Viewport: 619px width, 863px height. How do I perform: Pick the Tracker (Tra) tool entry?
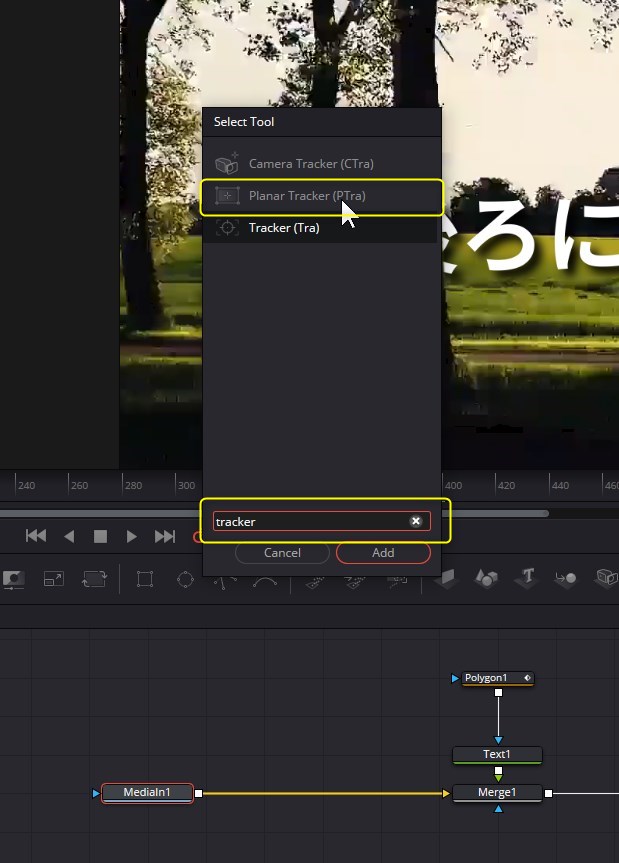point(320,227)
